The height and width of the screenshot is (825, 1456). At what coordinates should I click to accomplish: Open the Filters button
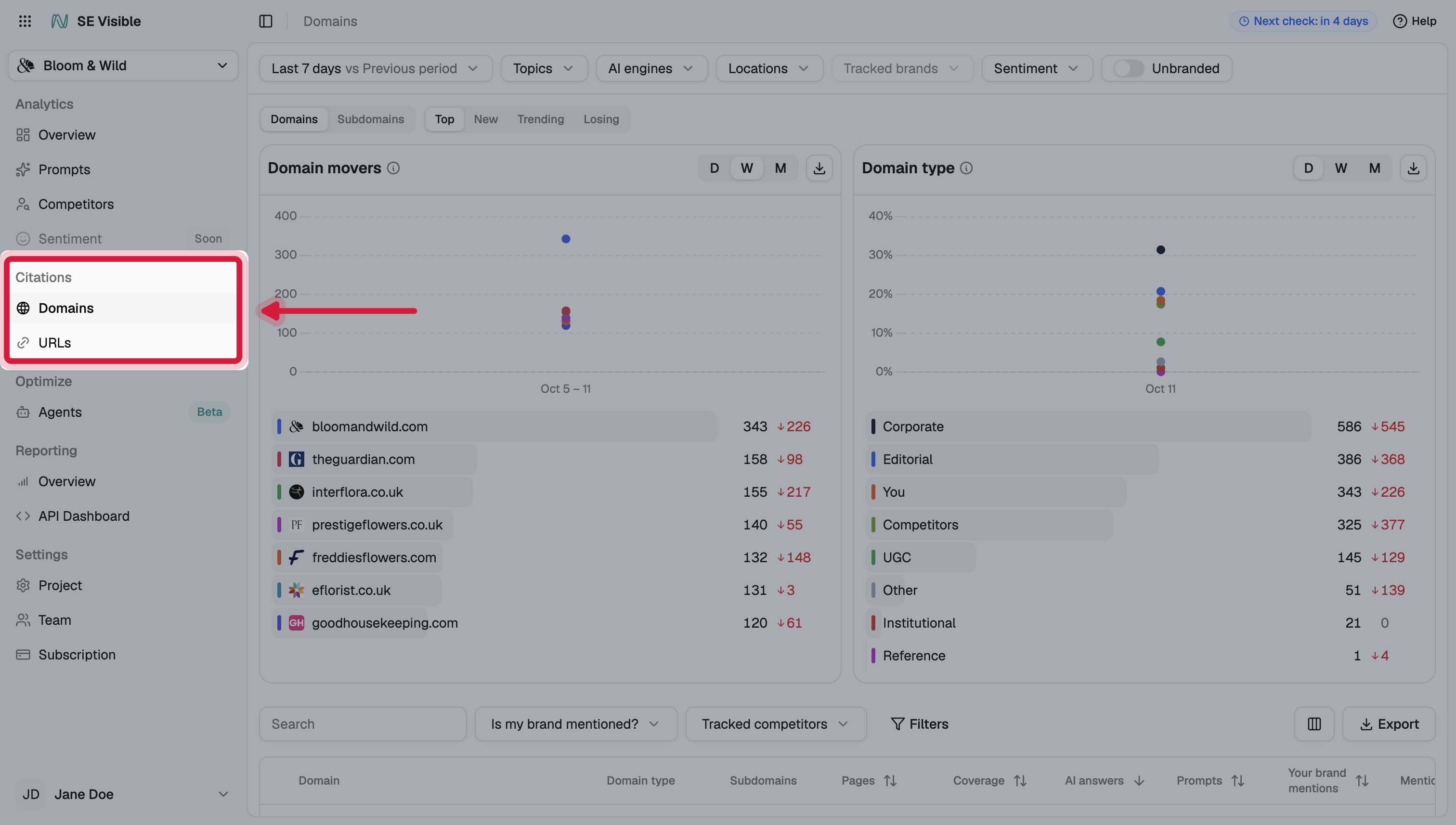[x=919, y=723]
